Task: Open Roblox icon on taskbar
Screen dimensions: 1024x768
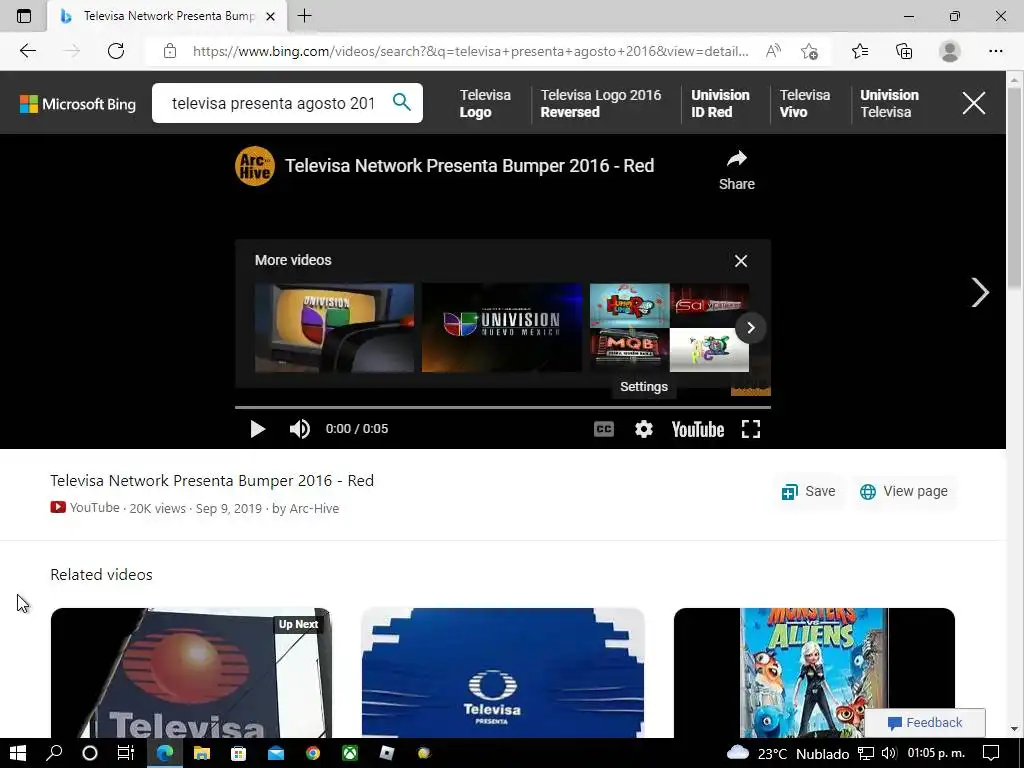Action: pyautogui.click(x=387, y=753)
